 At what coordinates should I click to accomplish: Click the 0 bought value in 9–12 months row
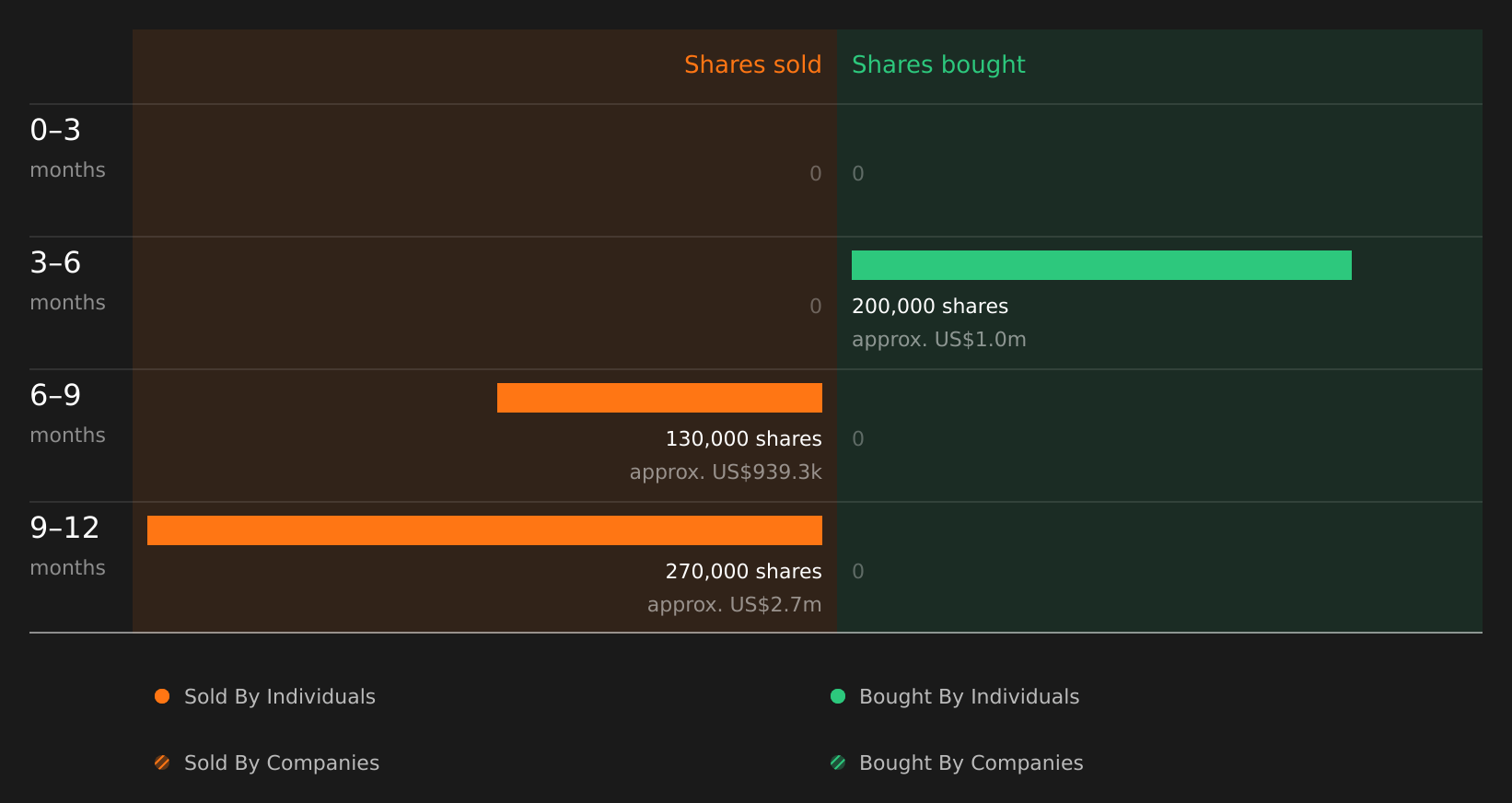coord(858,572)
